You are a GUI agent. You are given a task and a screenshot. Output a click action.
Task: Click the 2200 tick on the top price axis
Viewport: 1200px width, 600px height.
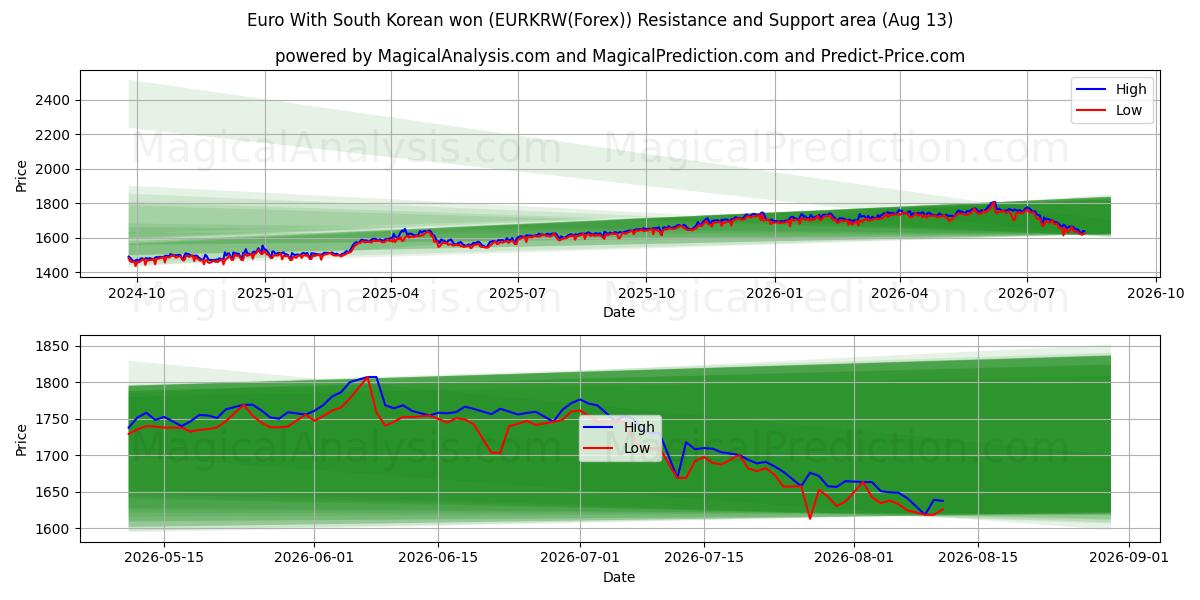(53, 135)
